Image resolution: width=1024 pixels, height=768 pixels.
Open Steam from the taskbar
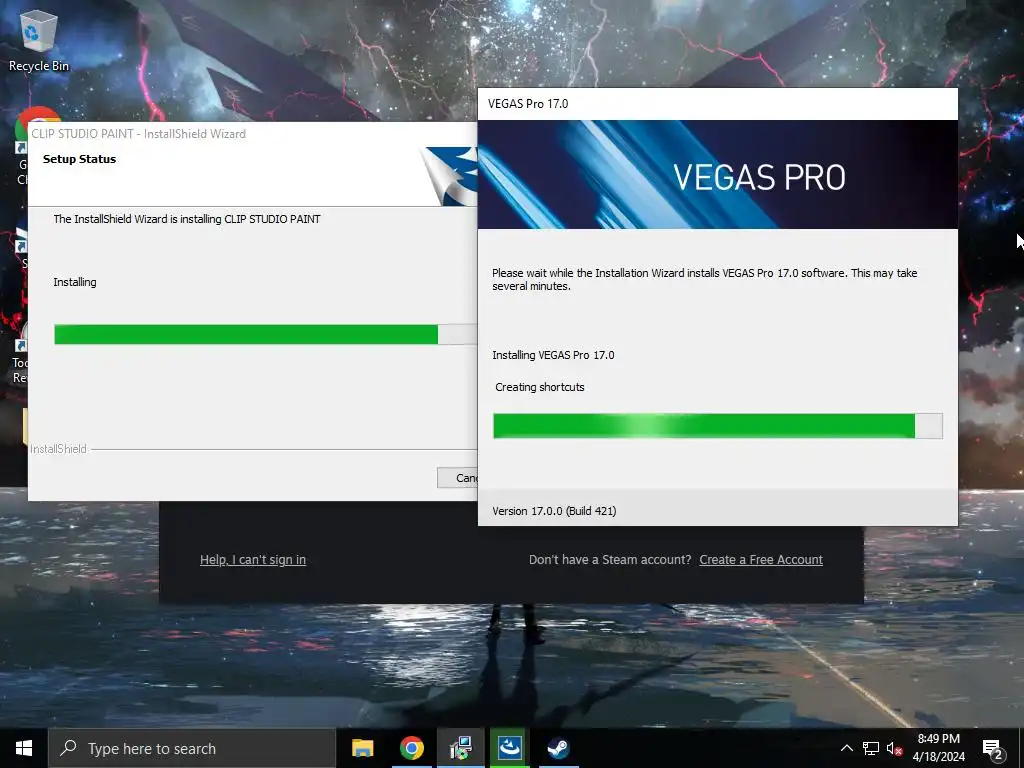[x=558, y=748]
